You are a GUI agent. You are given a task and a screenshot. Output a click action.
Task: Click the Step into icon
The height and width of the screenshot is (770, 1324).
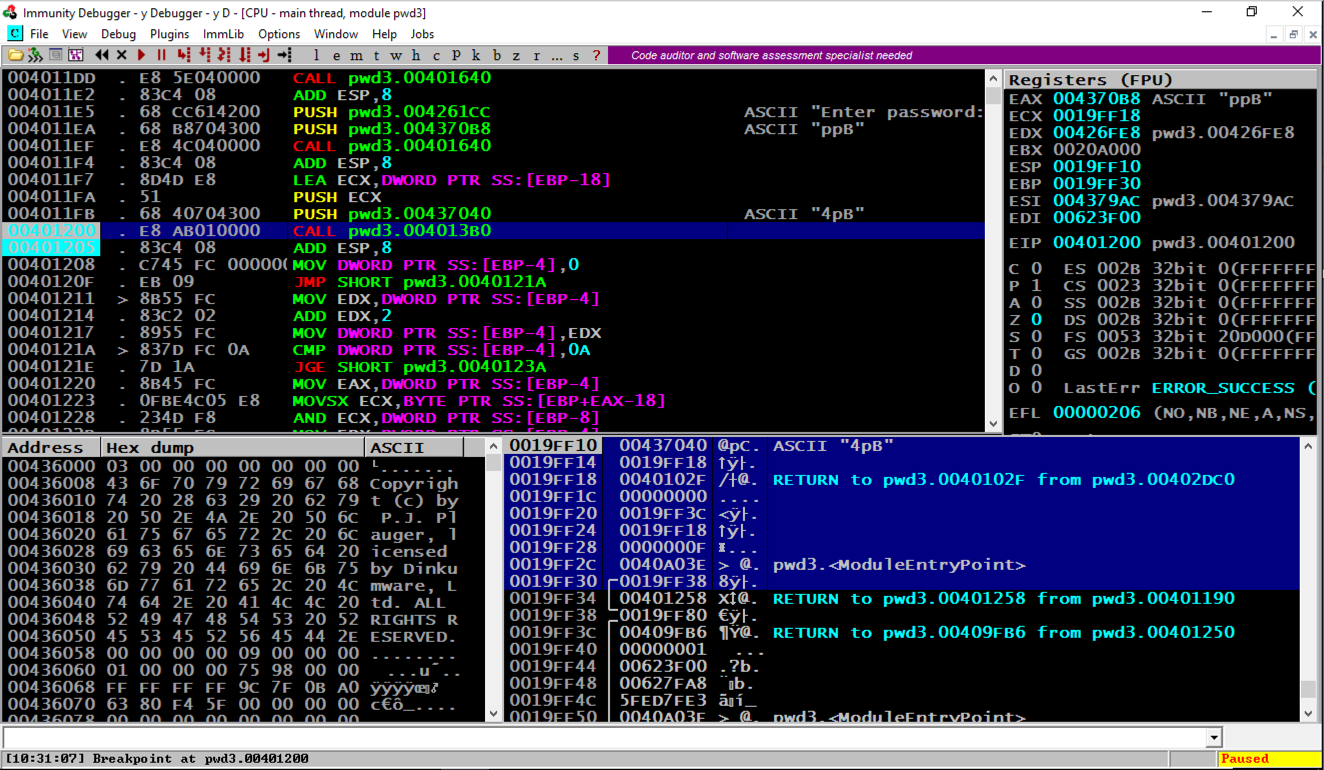tap(186, 55)
